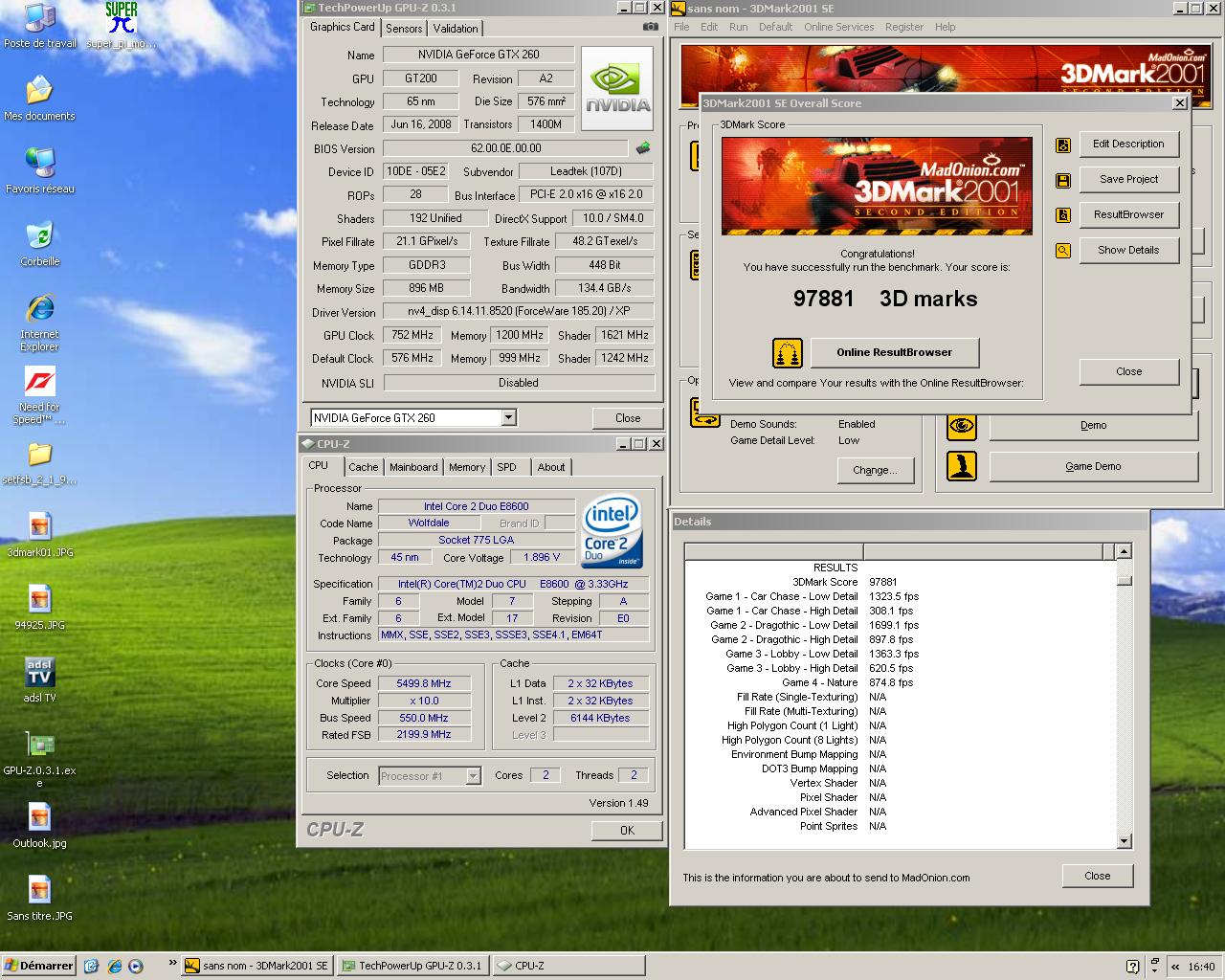The width and height of the screenshot is (1225, 980).
Task: Switch to Mainboard tab in CPU-Z
Action: pos(413,467)
